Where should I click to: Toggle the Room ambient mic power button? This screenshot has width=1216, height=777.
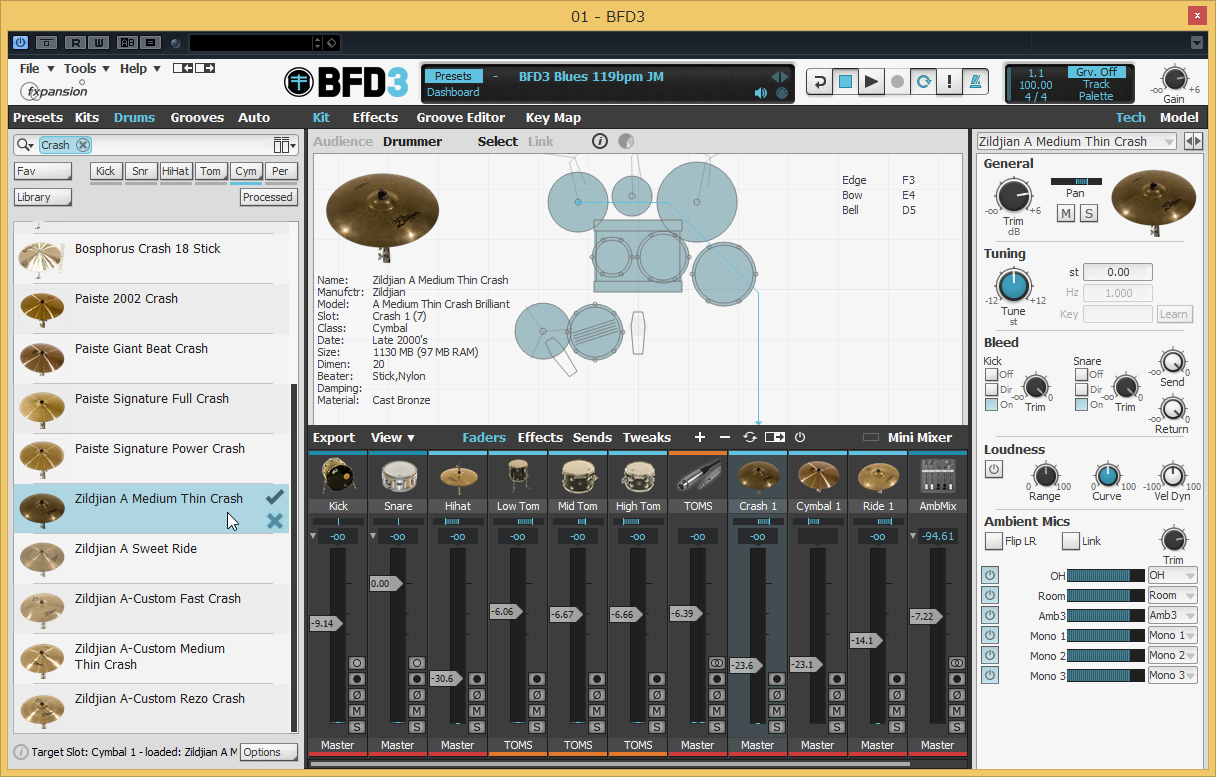990,595
